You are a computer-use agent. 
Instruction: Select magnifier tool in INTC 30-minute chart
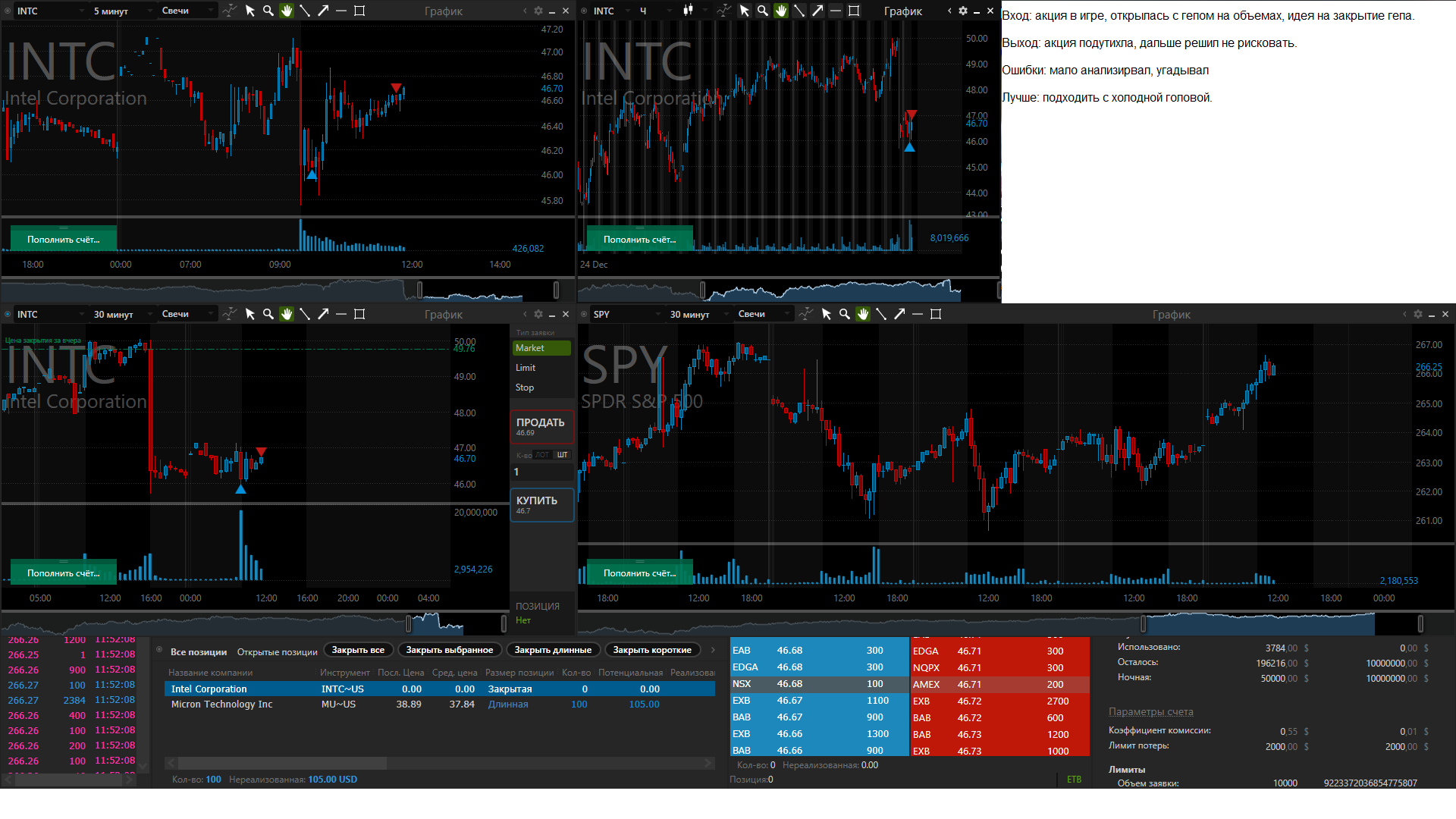[x=268, y=314]
